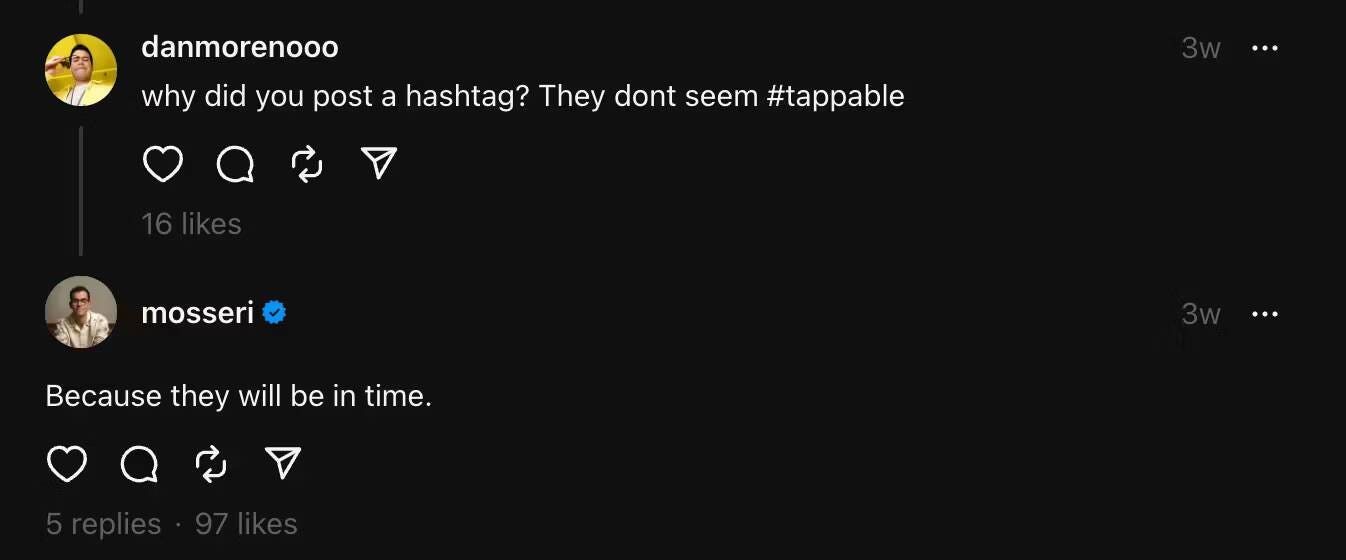Open the mosseri username link
This screenshot has height=560, width=1346.
(197, 313)
